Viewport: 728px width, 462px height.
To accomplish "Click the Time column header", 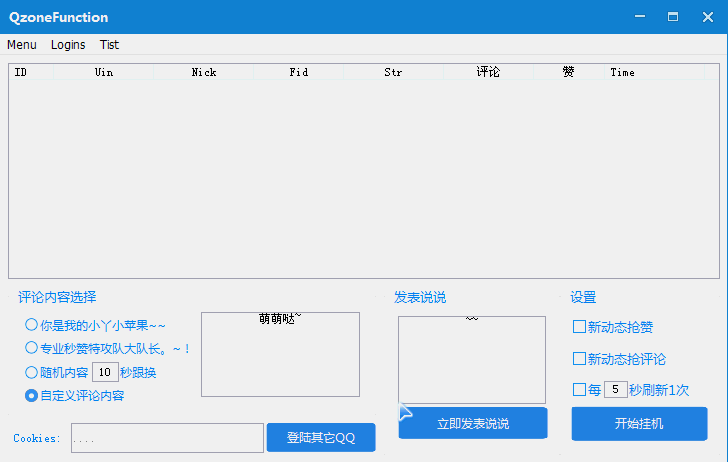I will pos(654,72).
